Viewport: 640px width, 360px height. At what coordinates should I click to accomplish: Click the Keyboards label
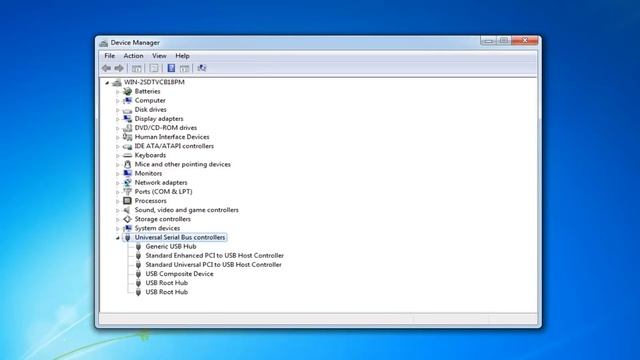point(150,155)
